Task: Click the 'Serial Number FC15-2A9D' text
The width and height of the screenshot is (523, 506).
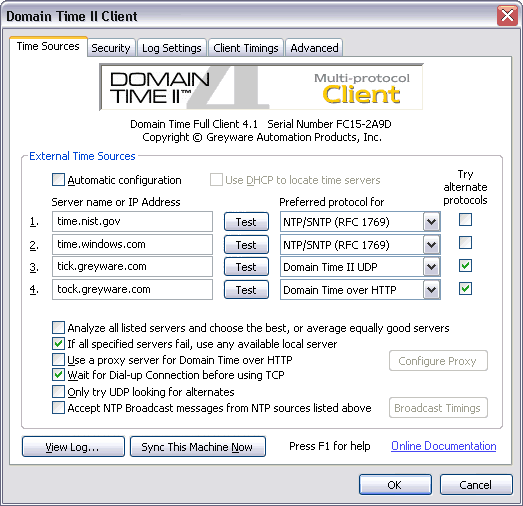Action: coord(329,124)
